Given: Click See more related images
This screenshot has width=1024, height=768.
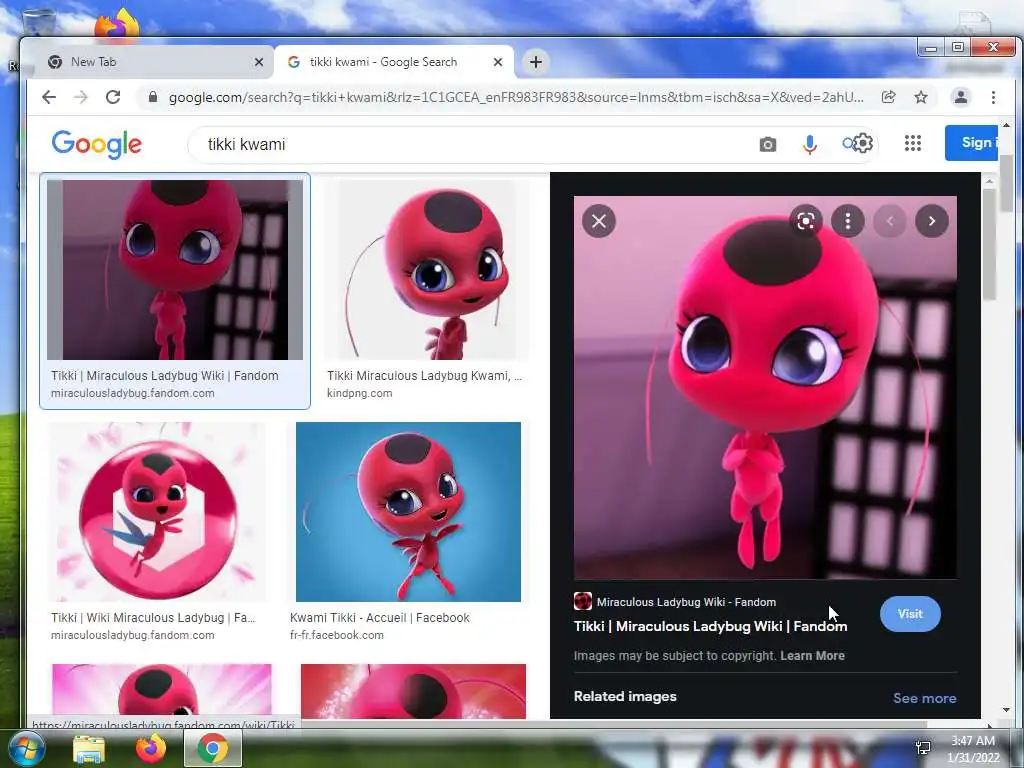Looking at the screenshot, I should click(x=924, y=698).
